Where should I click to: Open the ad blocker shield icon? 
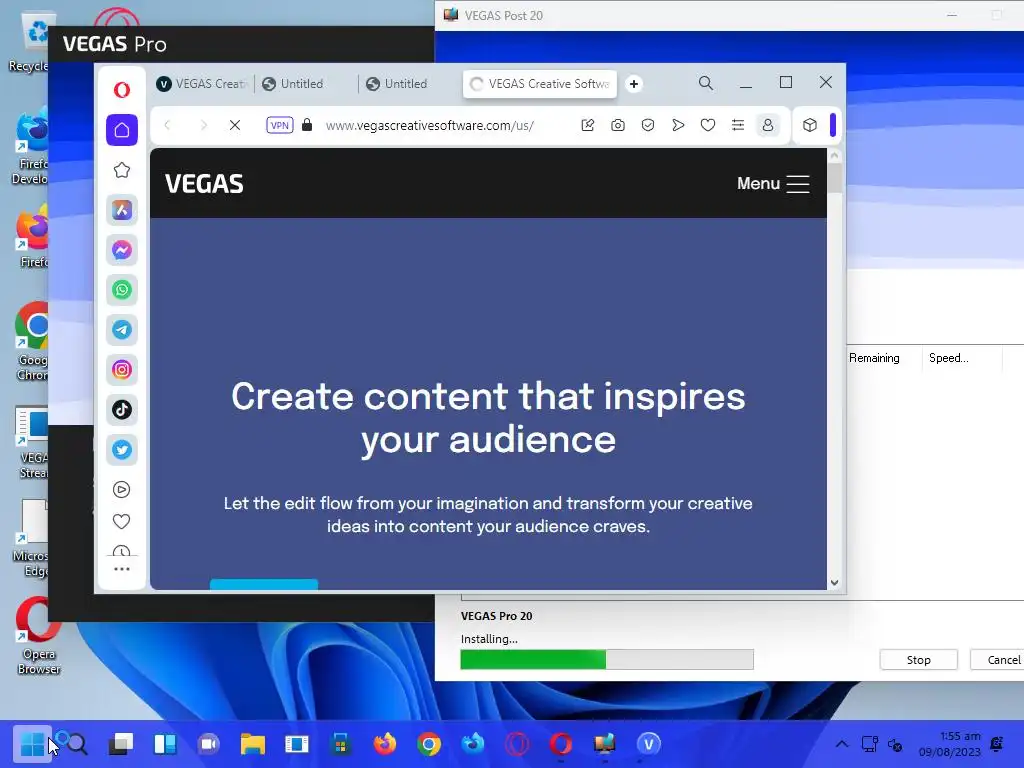[648, 125]
